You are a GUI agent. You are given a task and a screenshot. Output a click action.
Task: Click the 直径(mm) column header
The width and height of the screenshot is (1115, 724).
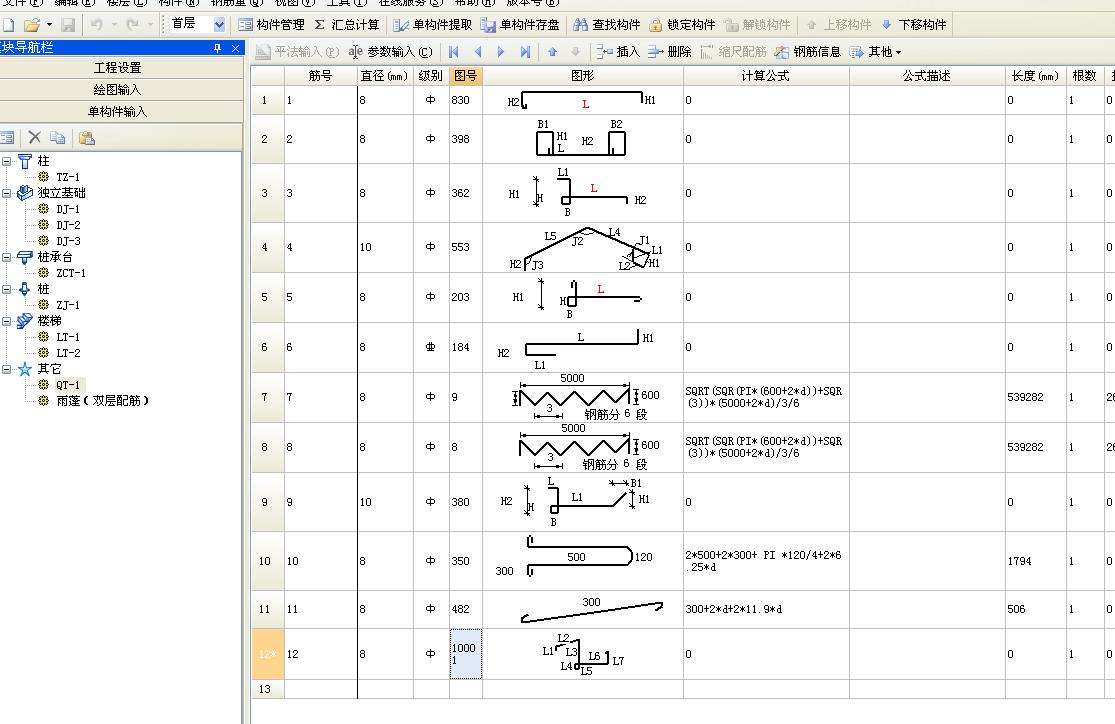coord(385,75)
